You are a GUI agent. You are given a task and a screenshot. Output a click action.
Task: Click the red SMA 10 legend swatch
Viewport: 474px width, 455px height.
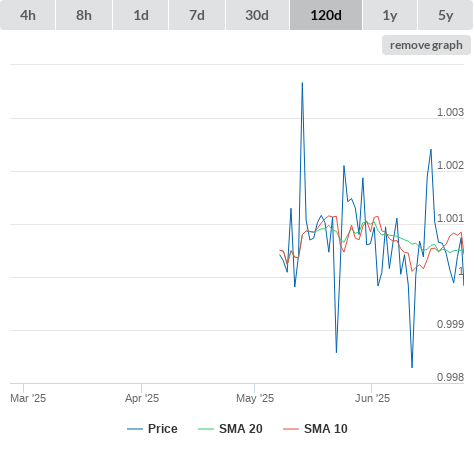point(291,429)
